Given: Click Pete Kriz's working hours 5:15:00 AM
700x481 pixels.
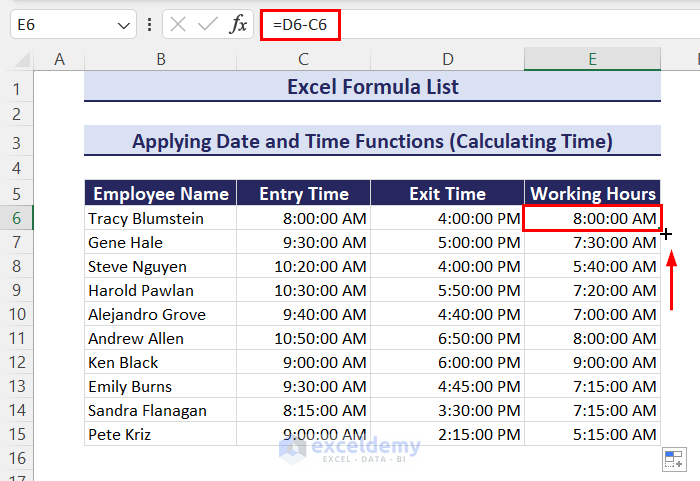Looking at the screenshot, I should (592, 435).
